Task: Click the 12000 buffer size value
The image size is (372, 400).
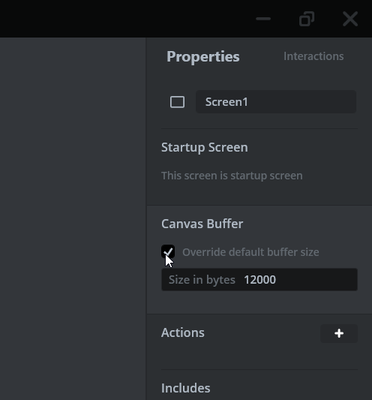Action: pyautogui.click(x=260, y=280)
